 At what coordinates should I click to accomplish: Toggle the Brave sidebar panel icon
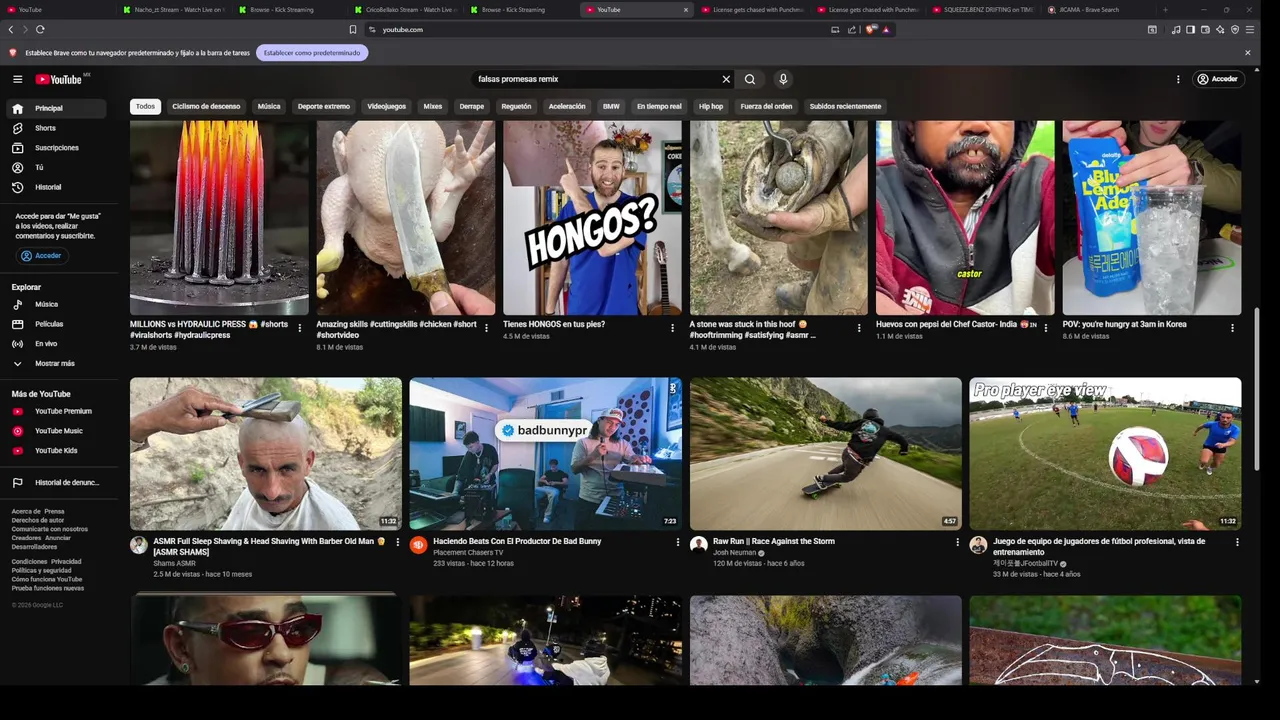(x=1190, y=29)
